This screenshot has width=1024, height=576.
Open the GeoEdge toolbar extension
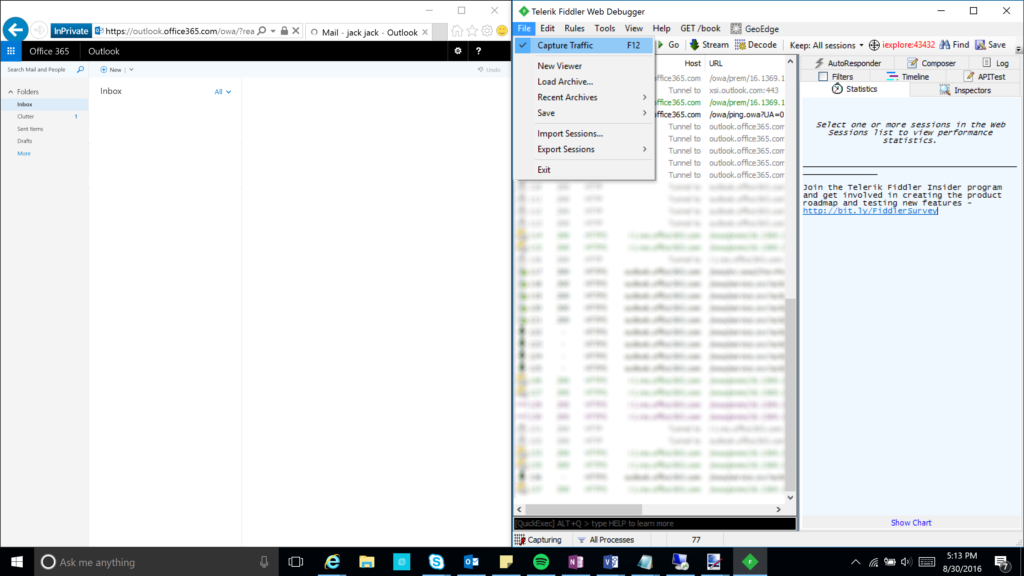[753, 27]
